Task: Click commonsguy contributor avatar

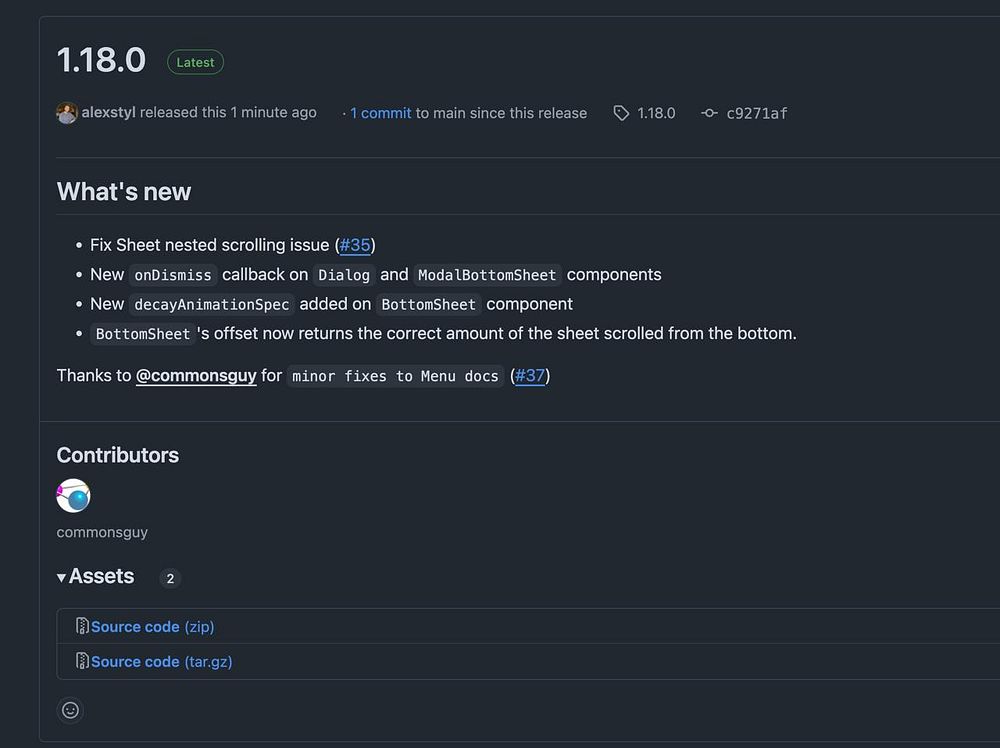Action: (x=74, y=496)
